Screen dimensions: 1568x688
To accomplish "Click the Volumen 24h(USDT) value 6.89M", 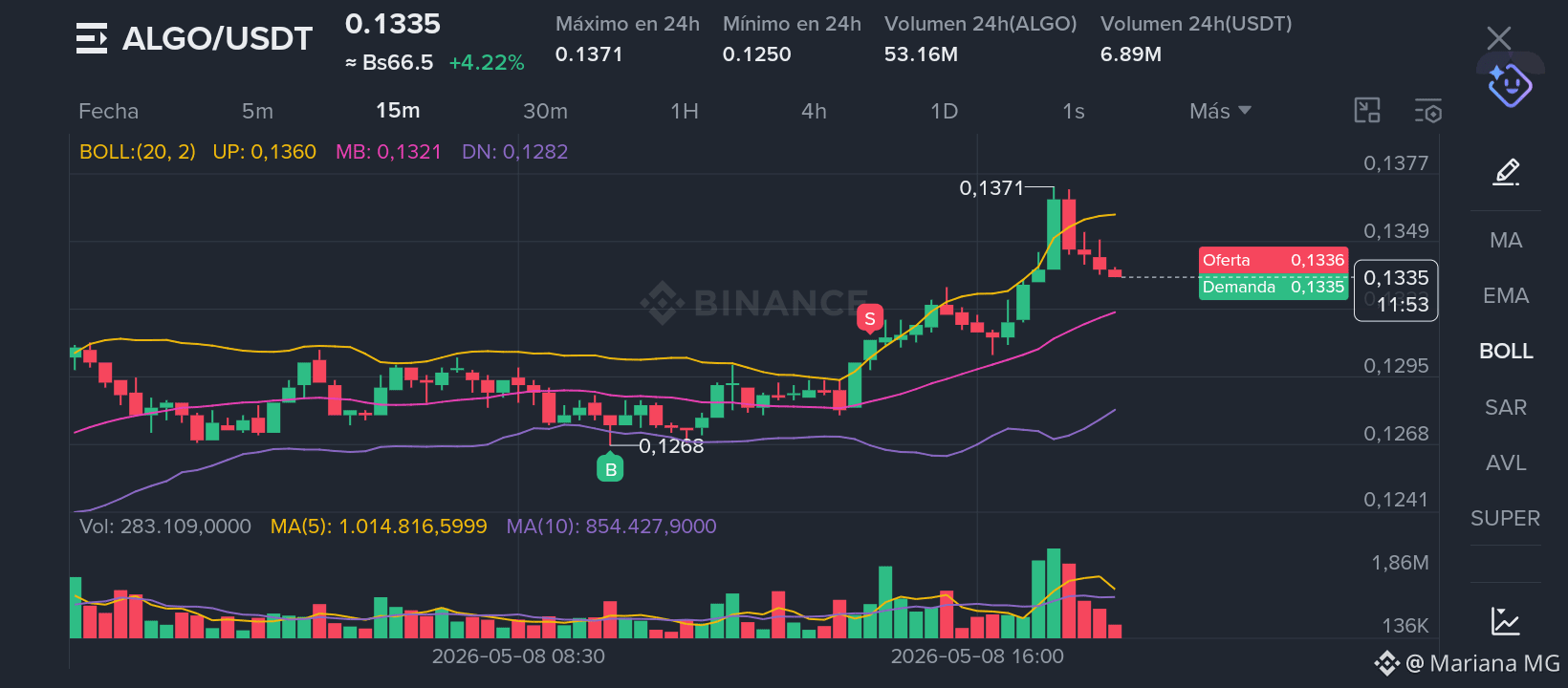I will tap(1131, 54).
